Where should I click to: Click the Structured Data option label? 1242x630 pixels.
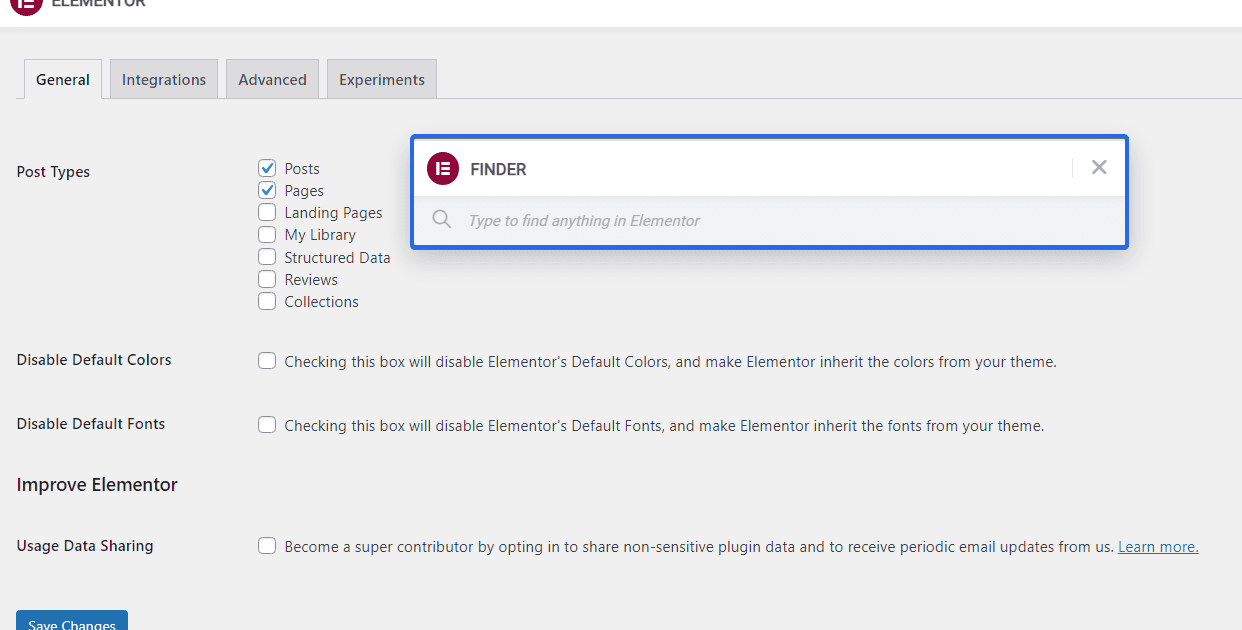pos(337,257)
